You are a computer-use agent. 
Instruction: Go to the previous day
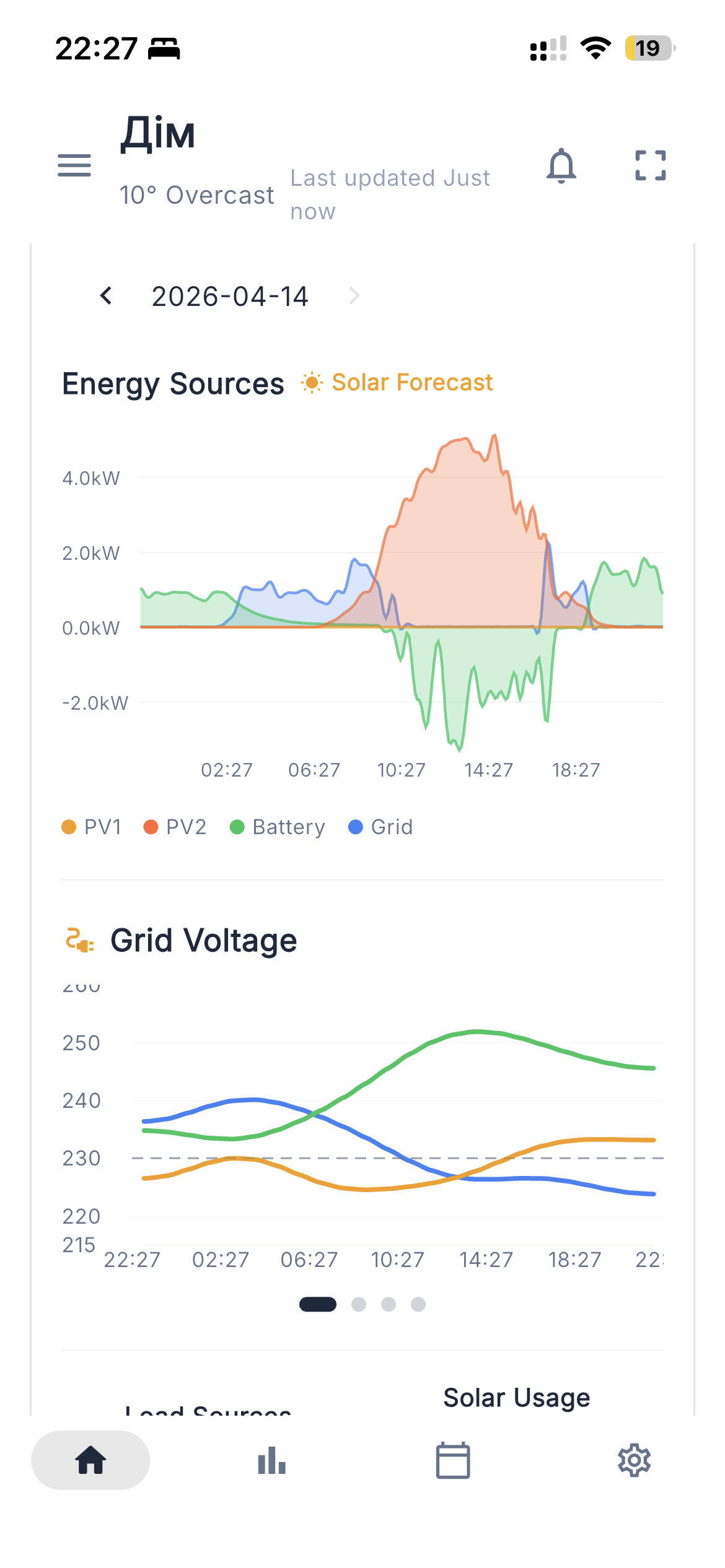pos(105,296)
